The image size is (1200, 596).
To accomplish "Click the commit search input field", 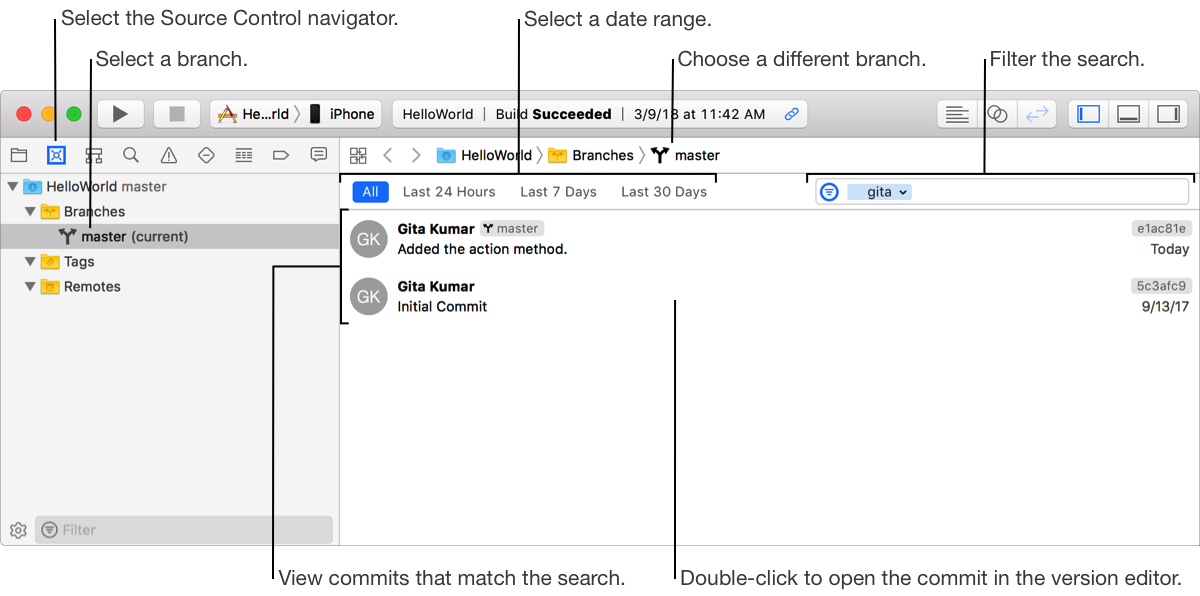I will pyautogui.click(x=1002, y=191).
